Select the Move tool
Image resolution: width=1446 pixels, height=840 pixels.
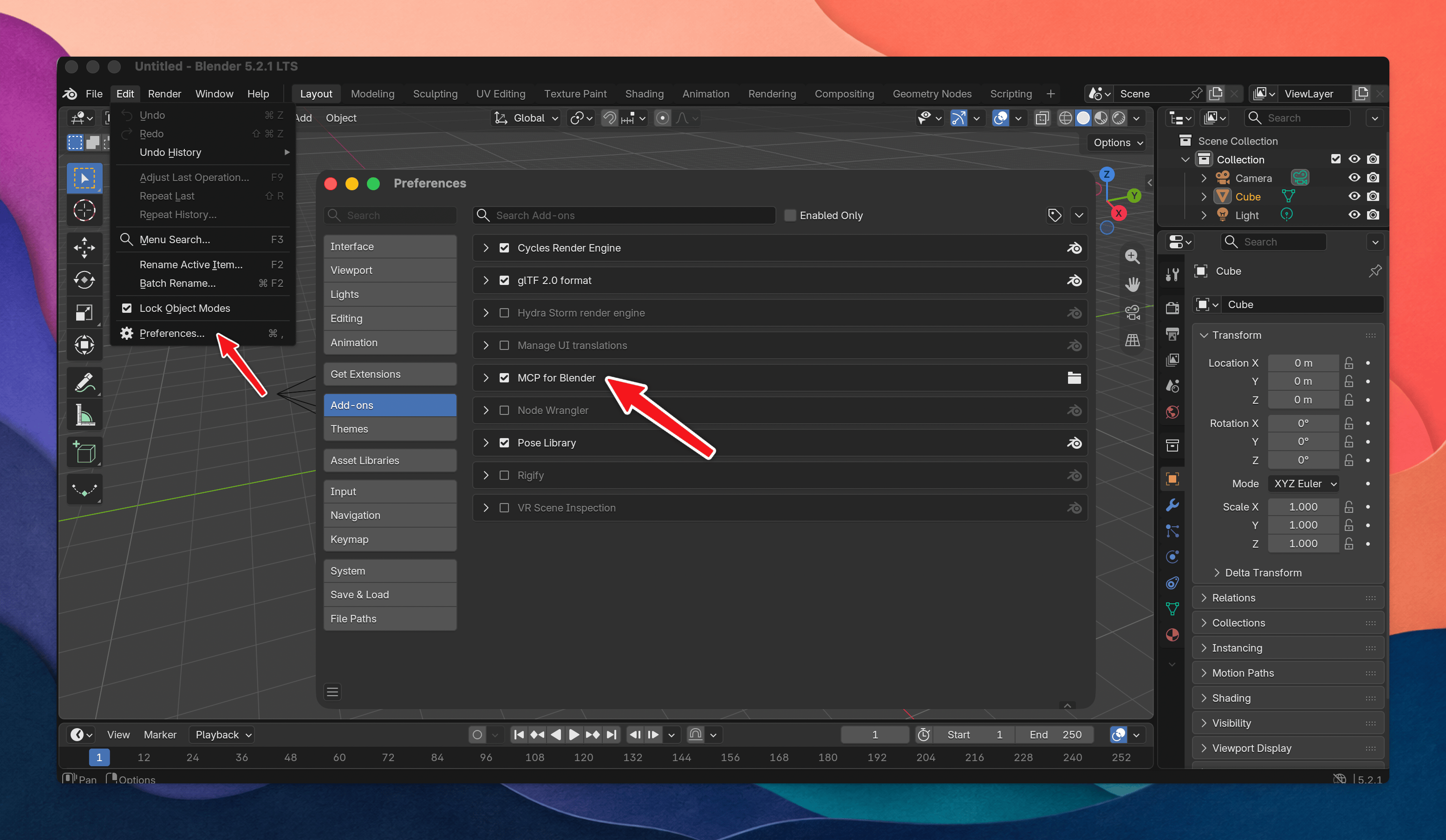(85, 248)
